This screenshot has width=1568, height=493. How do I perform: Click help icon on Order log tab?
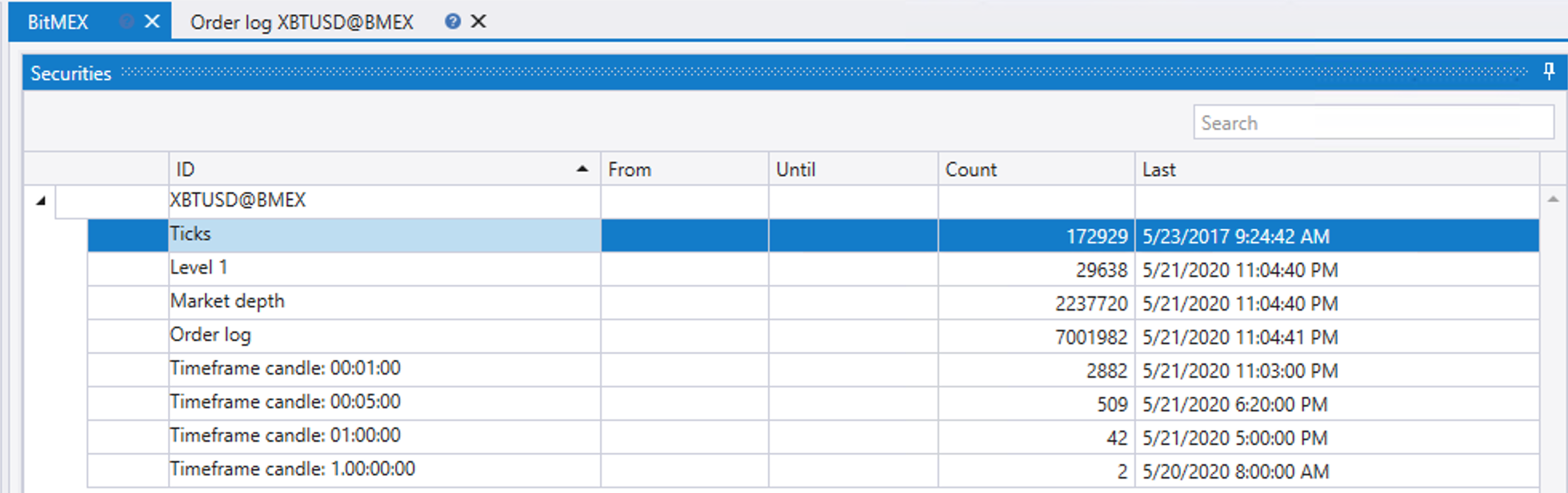(453, 22)
